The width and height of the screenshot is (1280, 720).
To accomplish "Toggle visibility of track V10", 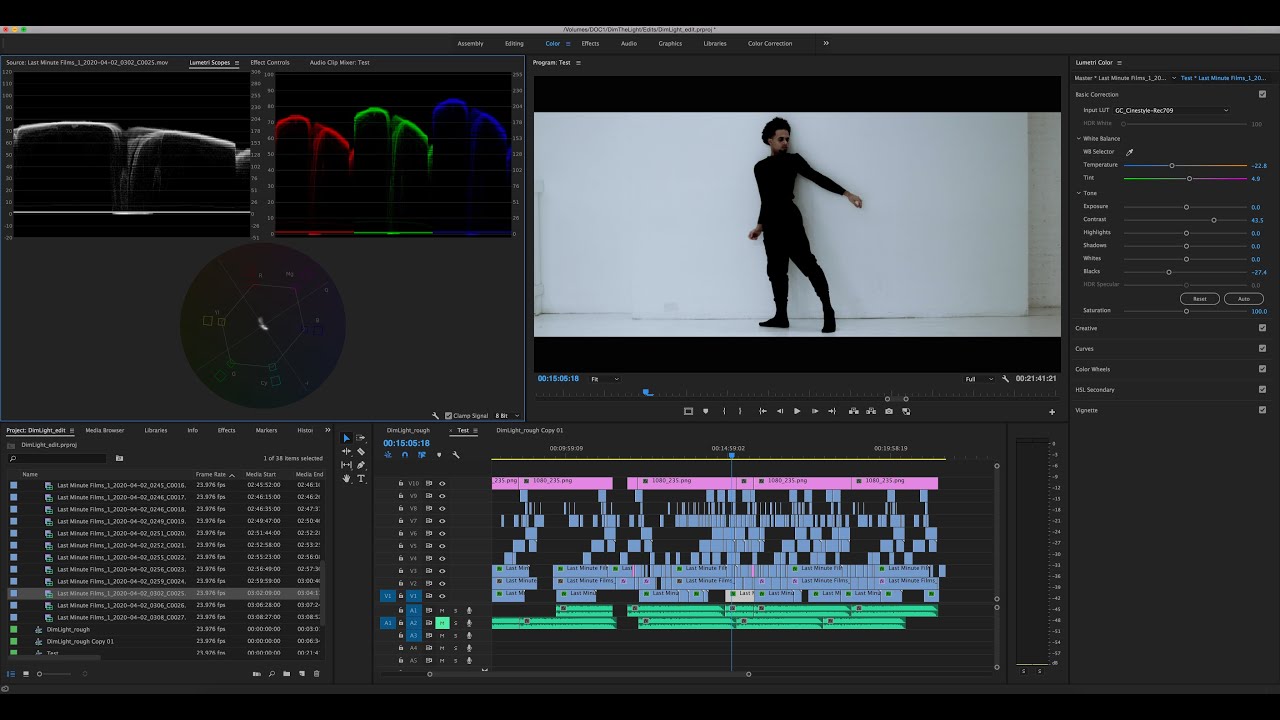I will pos(442,483).
